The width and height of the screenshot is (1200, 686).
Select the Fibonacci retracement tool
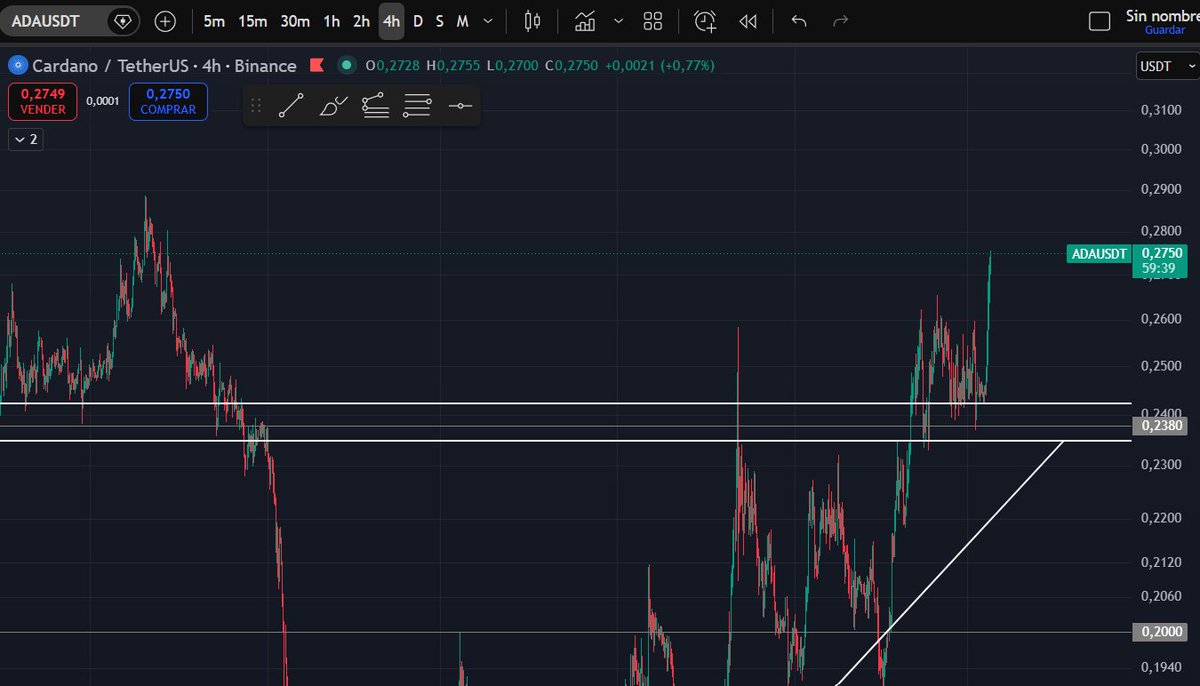click(x=376, y=105)
